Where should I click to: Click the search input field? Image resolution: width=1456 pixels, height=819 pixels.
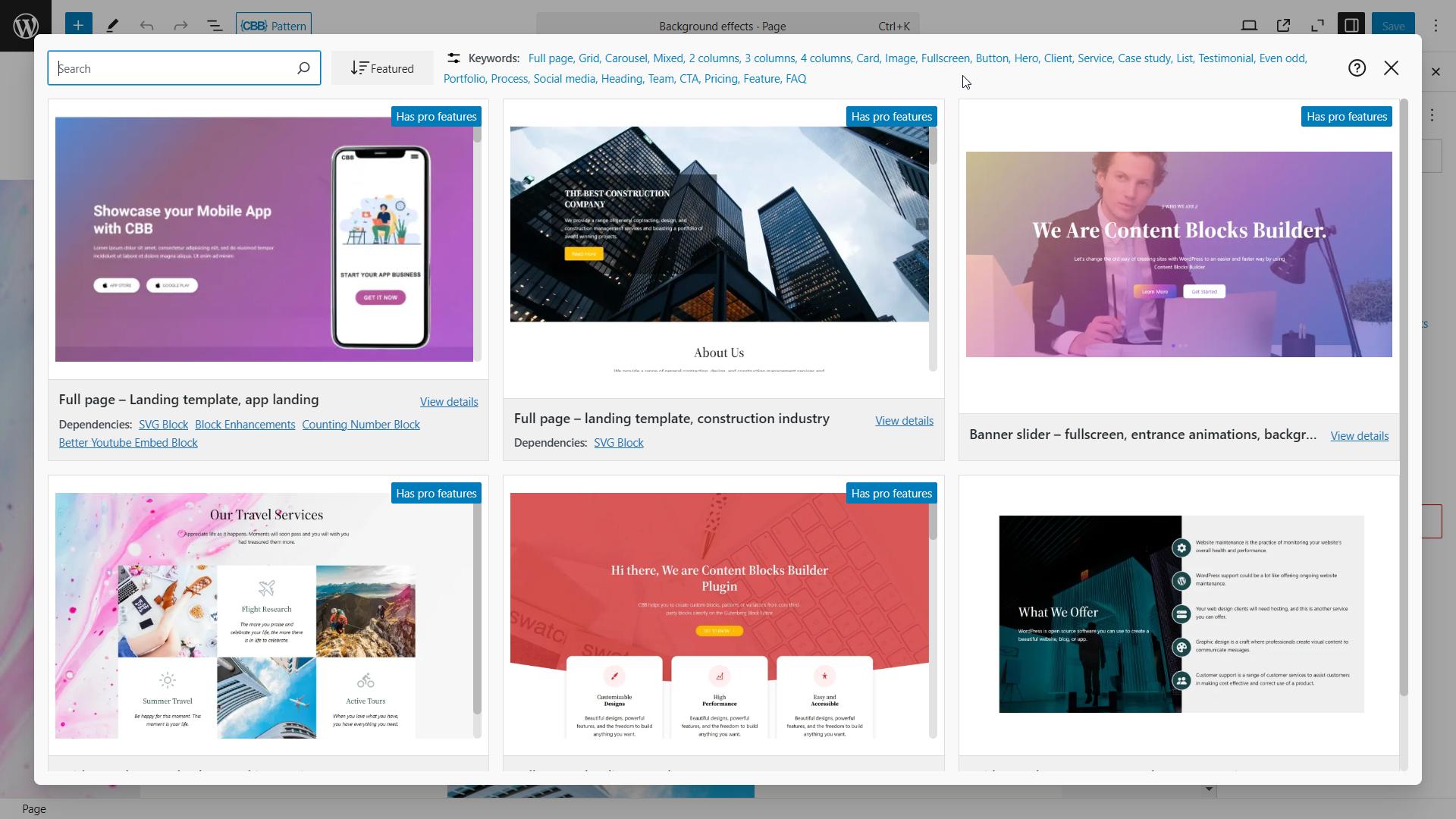(184, 68)
